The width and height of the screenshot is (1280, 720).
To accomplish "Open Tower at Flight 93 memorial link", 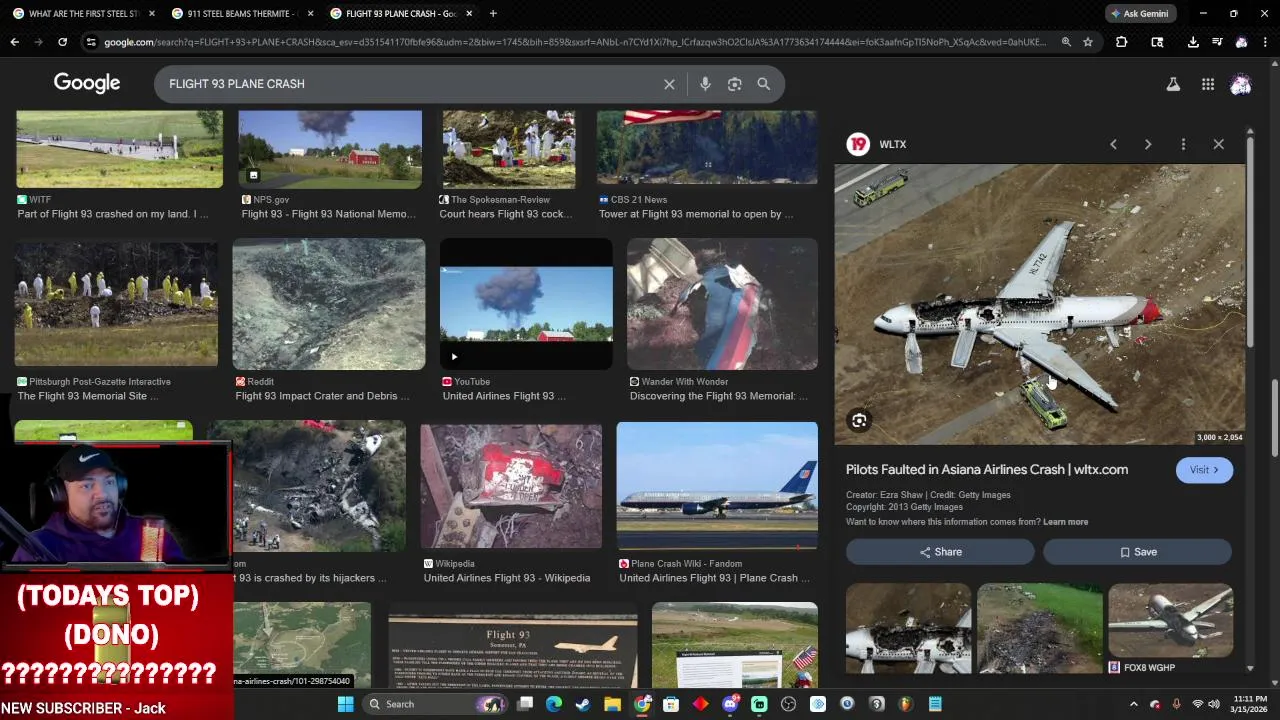I will (x=696, y=214).
